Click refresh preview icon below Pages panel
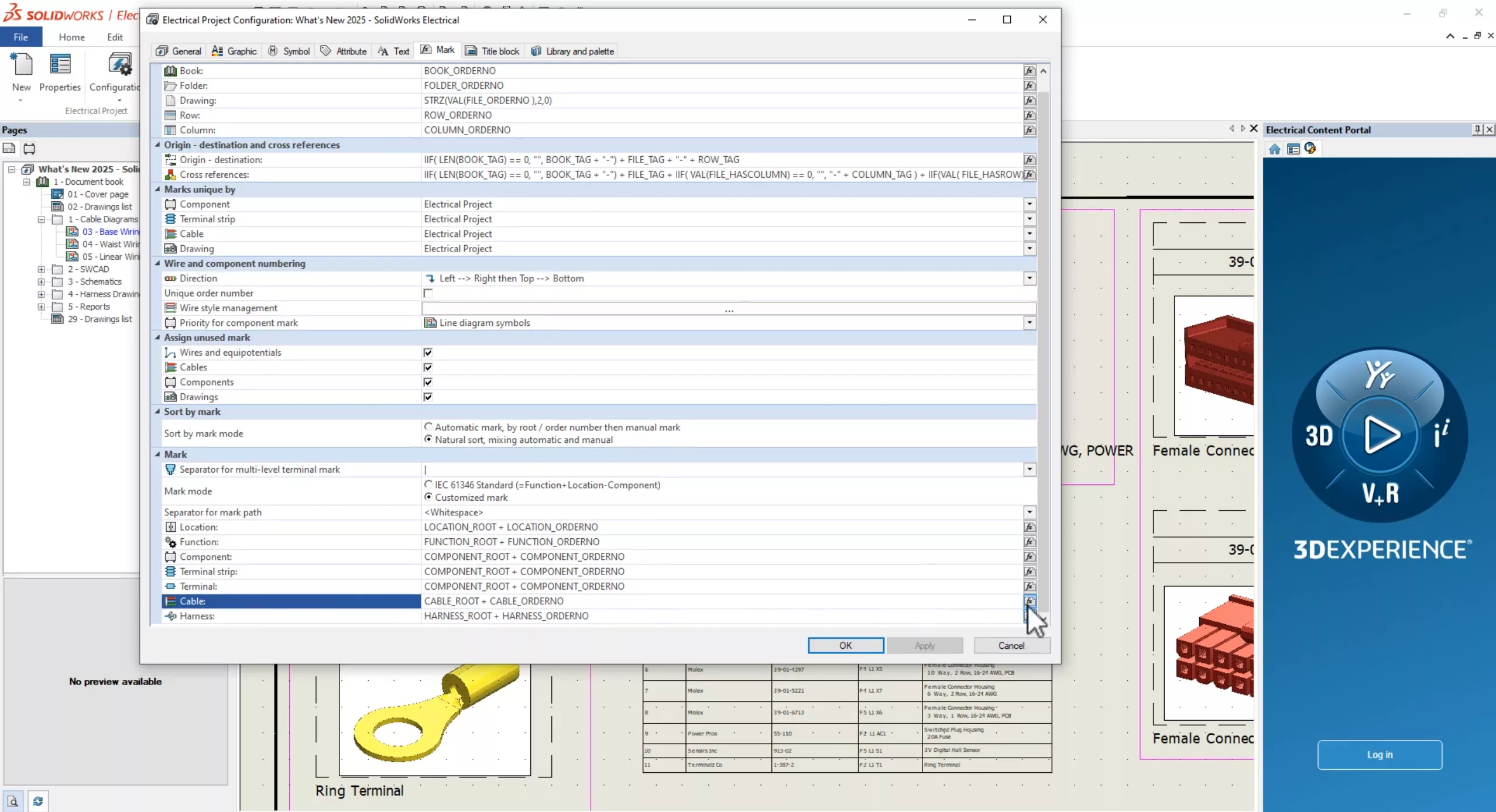Screen dimensions: 1496x812 click(x=37, y=801)
